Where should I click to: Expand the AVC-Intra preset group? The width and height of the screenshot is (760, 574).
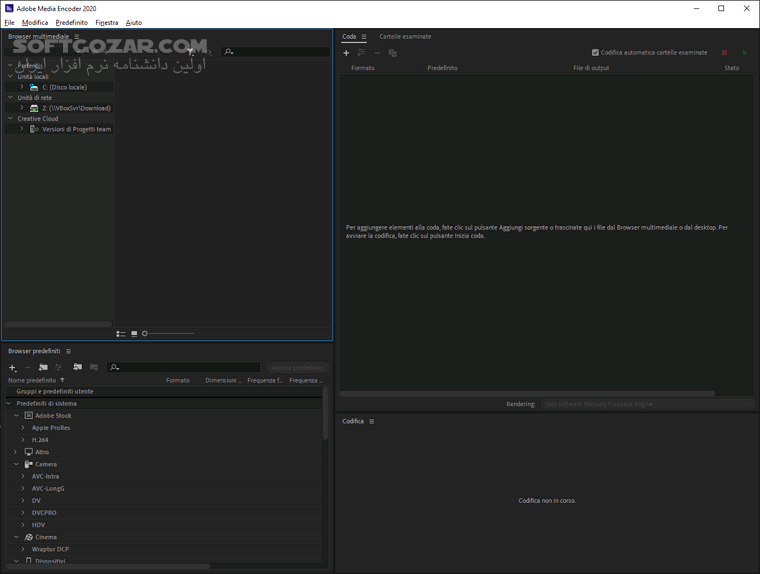tap(23, 476)
